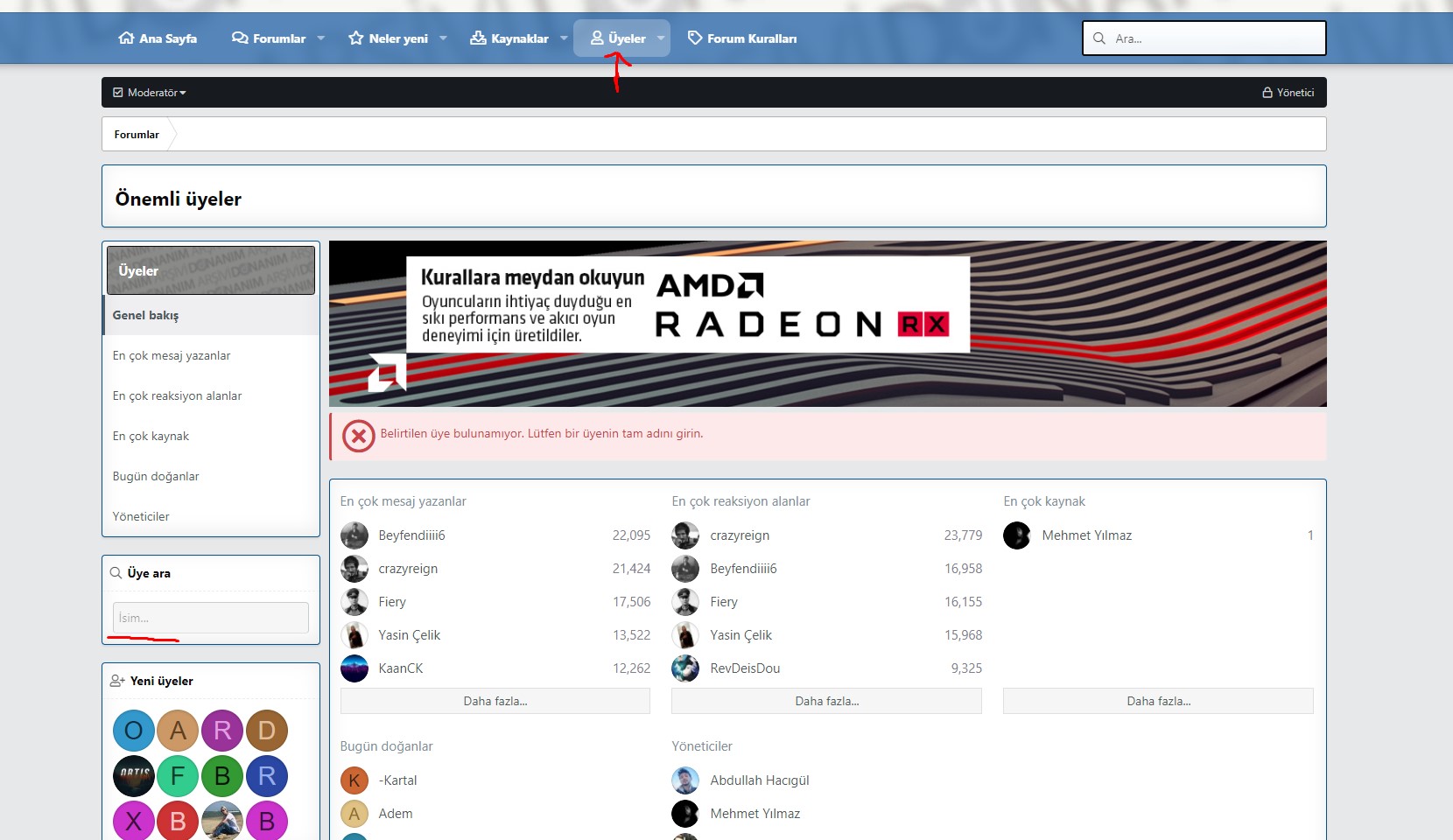Click blue O avatar in Yeni üyeler

click(134, 731)
